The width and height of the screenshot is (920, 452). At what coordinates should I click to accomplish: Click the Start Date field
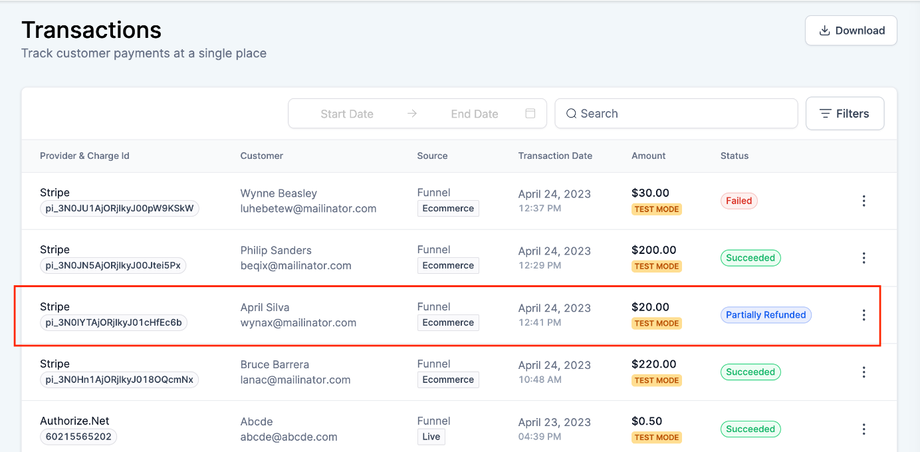click(x=347, y=114)
